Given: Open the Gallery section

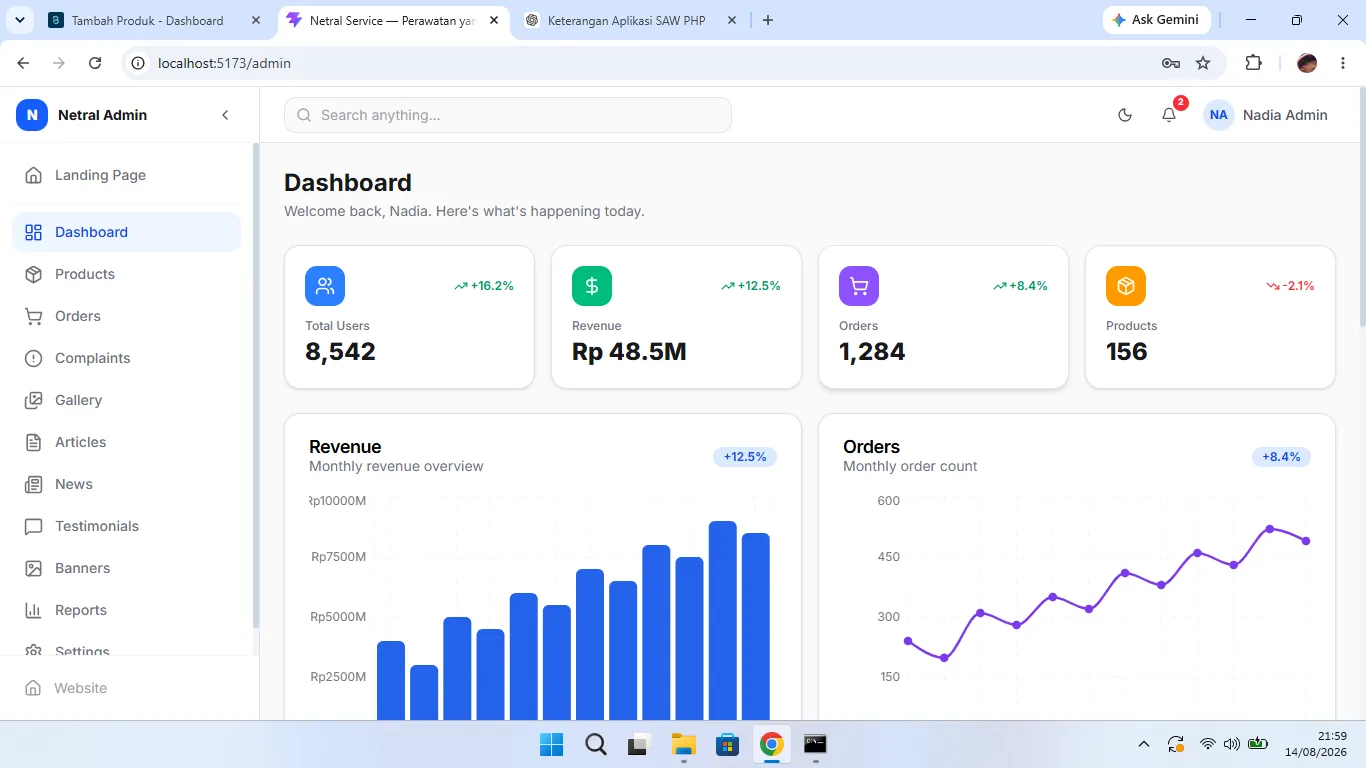Looking at the screenshot, I should click(x=126, y=400).
